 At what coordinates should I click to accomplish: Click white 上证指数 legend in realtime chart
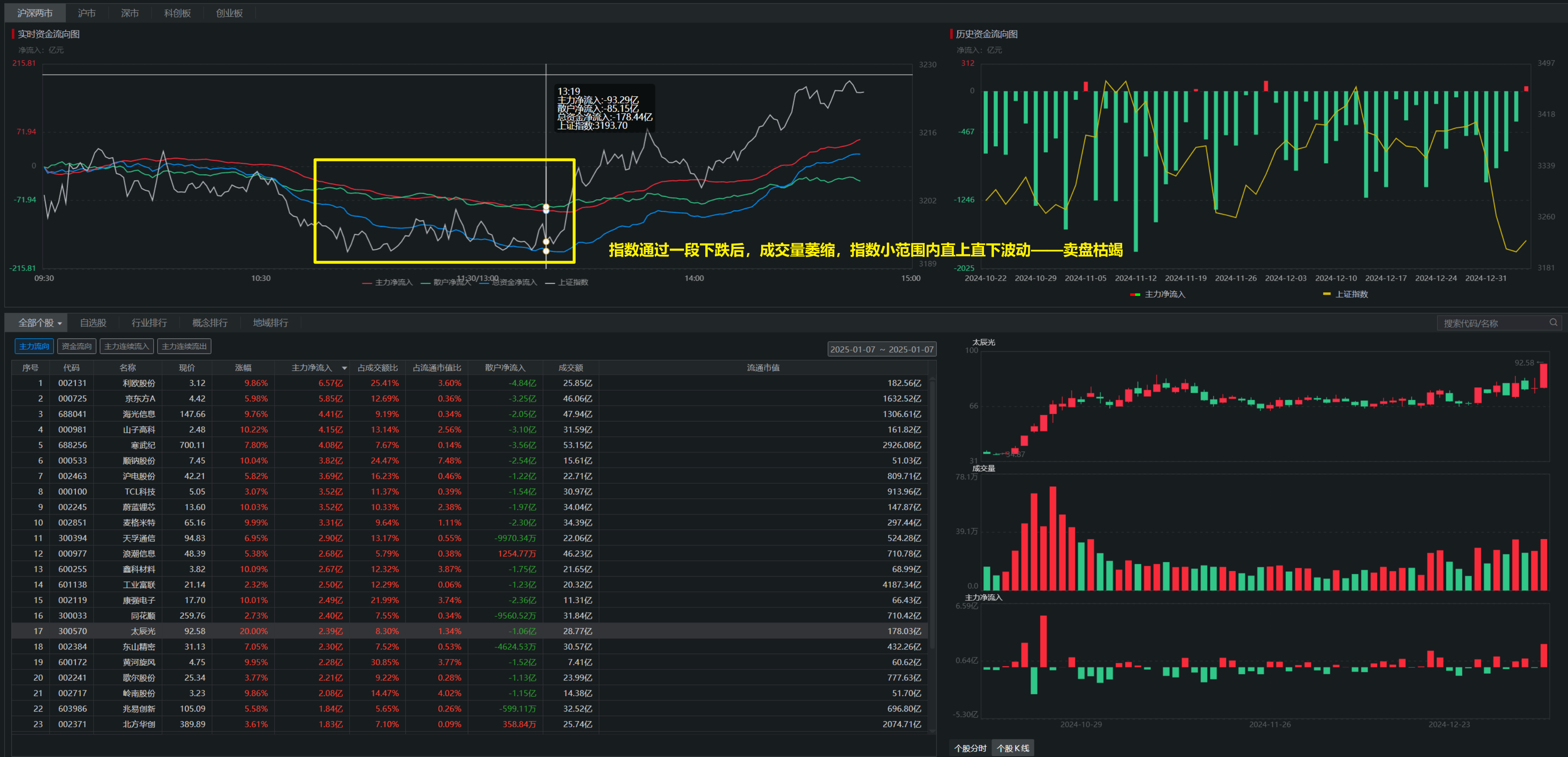572,283
